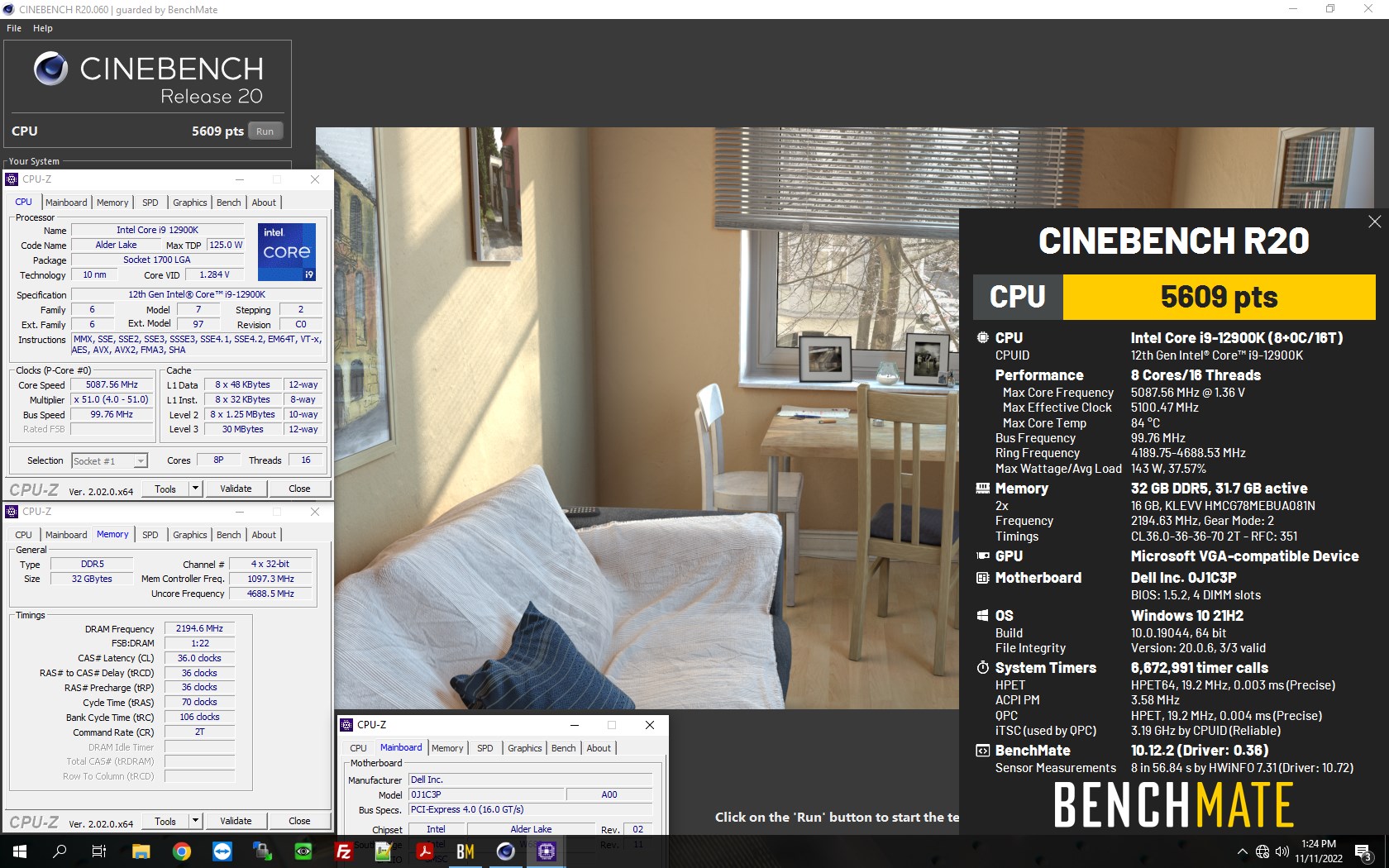Click the 5609 pts score in results panel

tap(1219, 297)
